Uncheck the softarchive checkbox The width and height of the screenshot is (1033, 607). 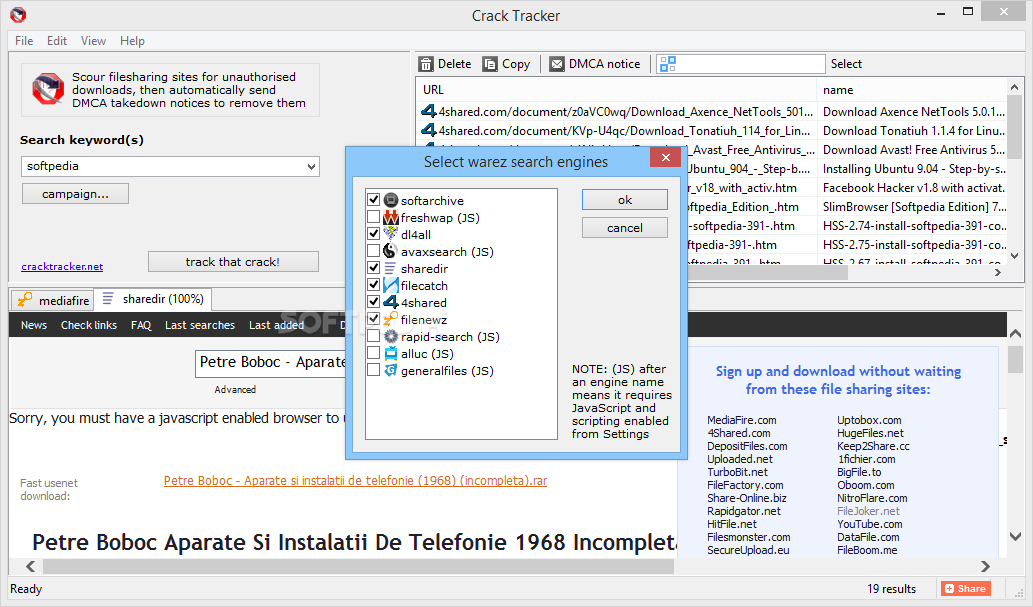click(x=374, y=199)
